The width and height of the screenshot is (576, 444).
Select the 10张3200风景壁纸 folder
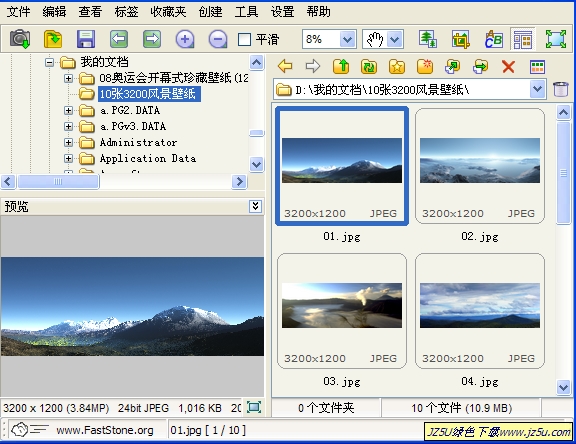[149, 94]
